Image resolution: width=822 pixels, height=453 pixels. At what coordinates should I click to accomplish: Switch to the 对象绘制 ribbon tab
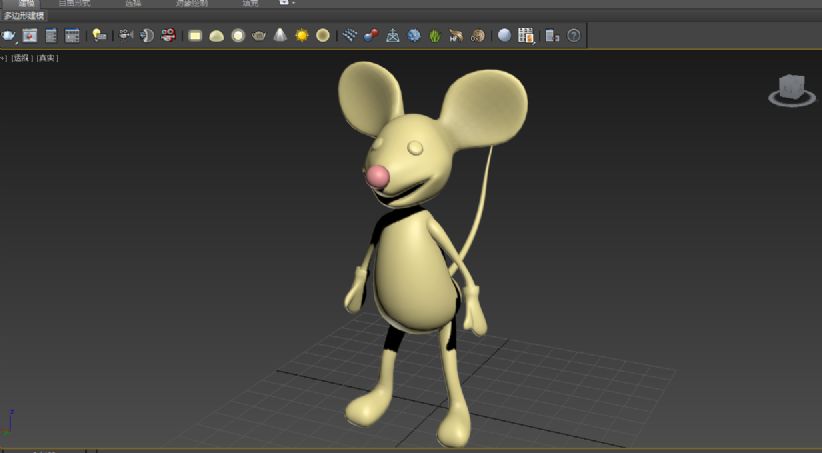point(192,3)
